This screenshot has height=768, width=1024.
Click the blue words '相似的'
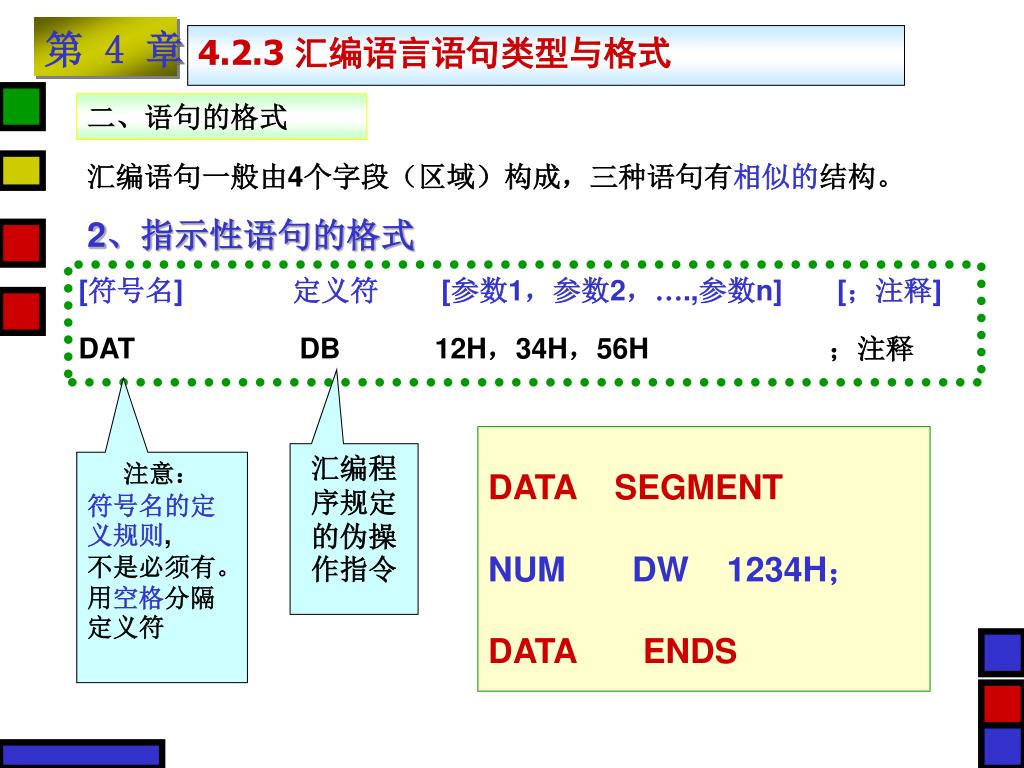click(776, 176)
